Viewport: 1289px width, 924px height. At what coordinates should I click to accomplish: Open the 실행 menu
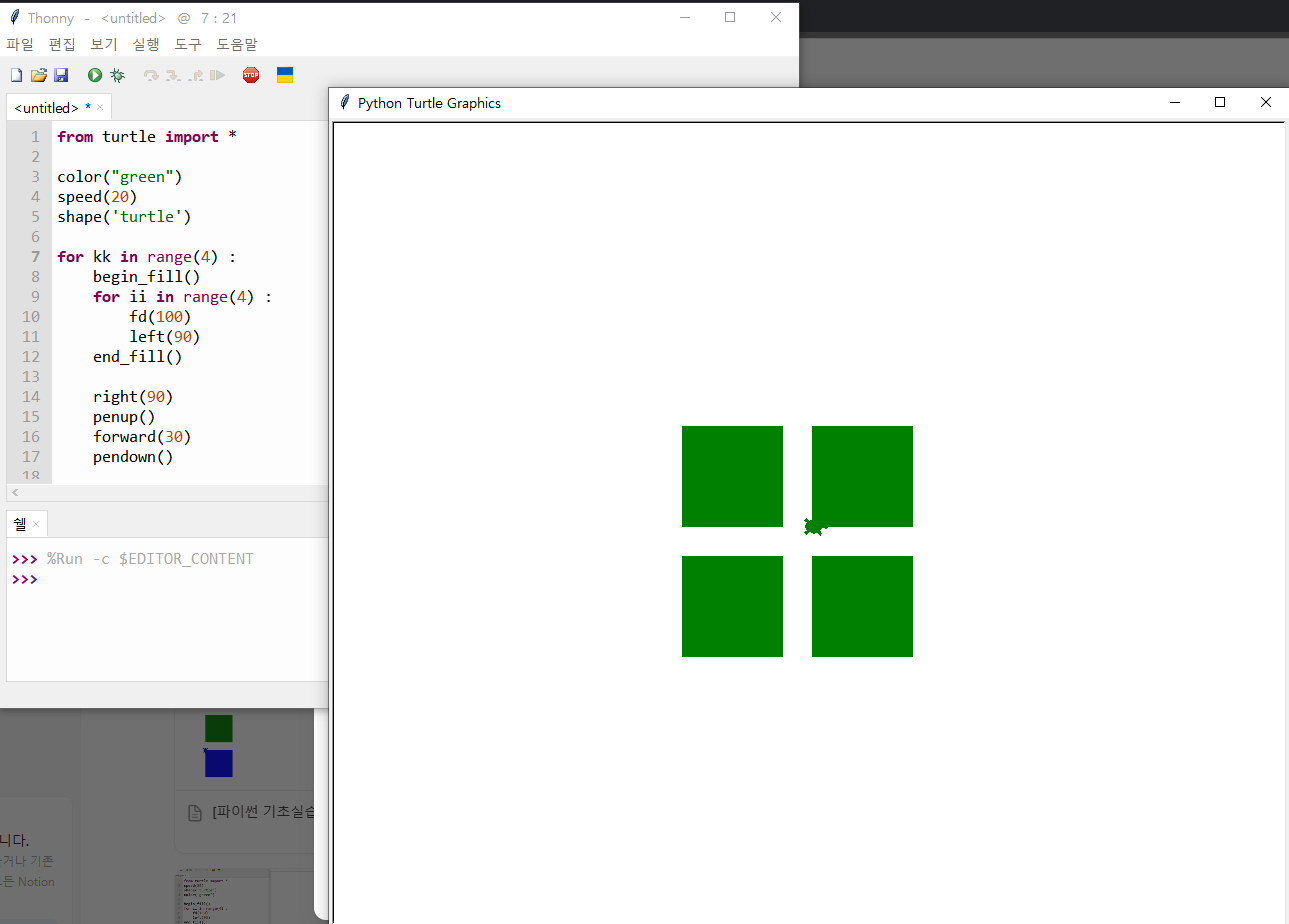pyautogui.click(x=146, y=44)
